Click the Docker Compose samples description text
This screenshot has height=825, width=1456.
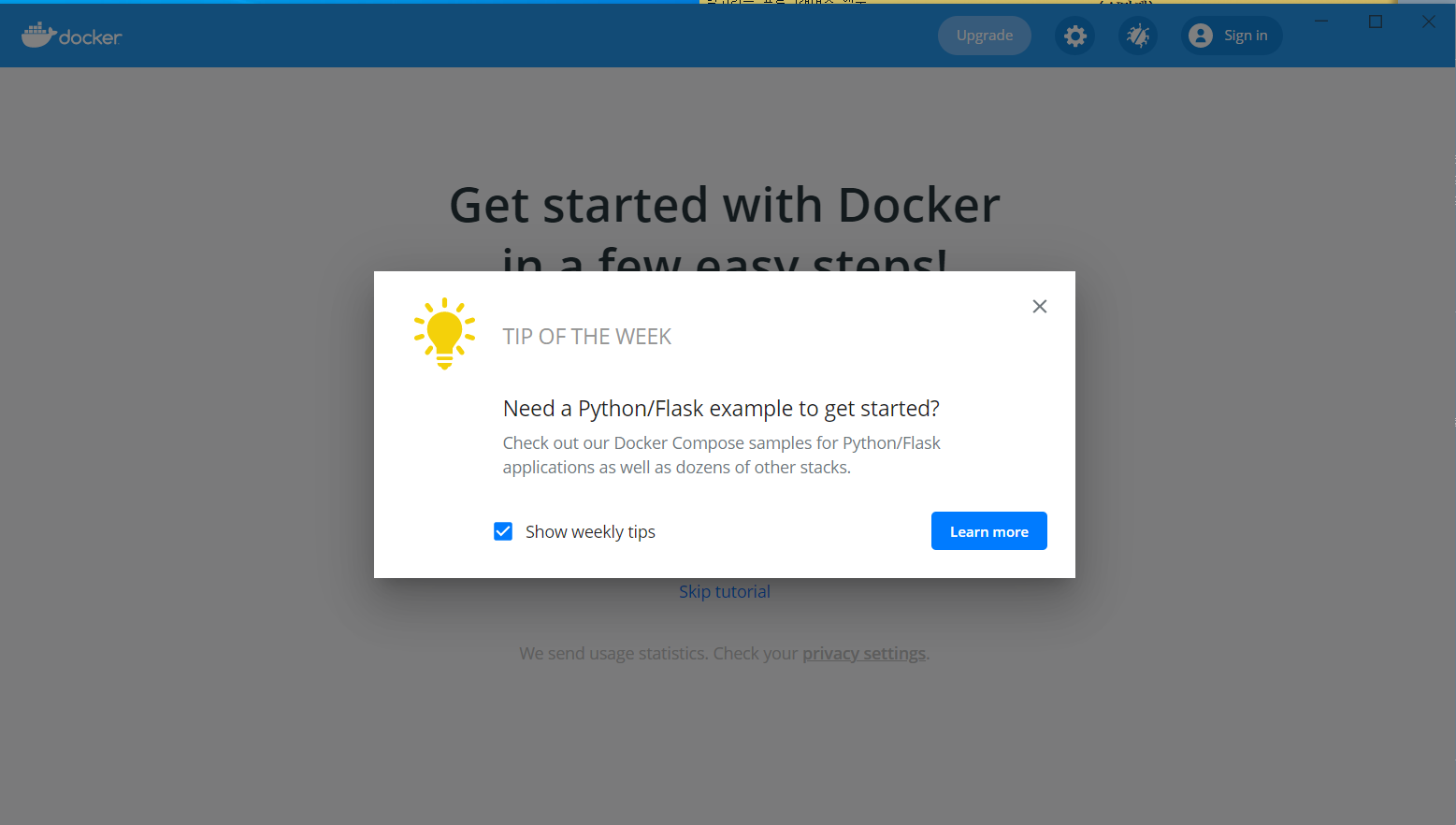tap(721, 455)
